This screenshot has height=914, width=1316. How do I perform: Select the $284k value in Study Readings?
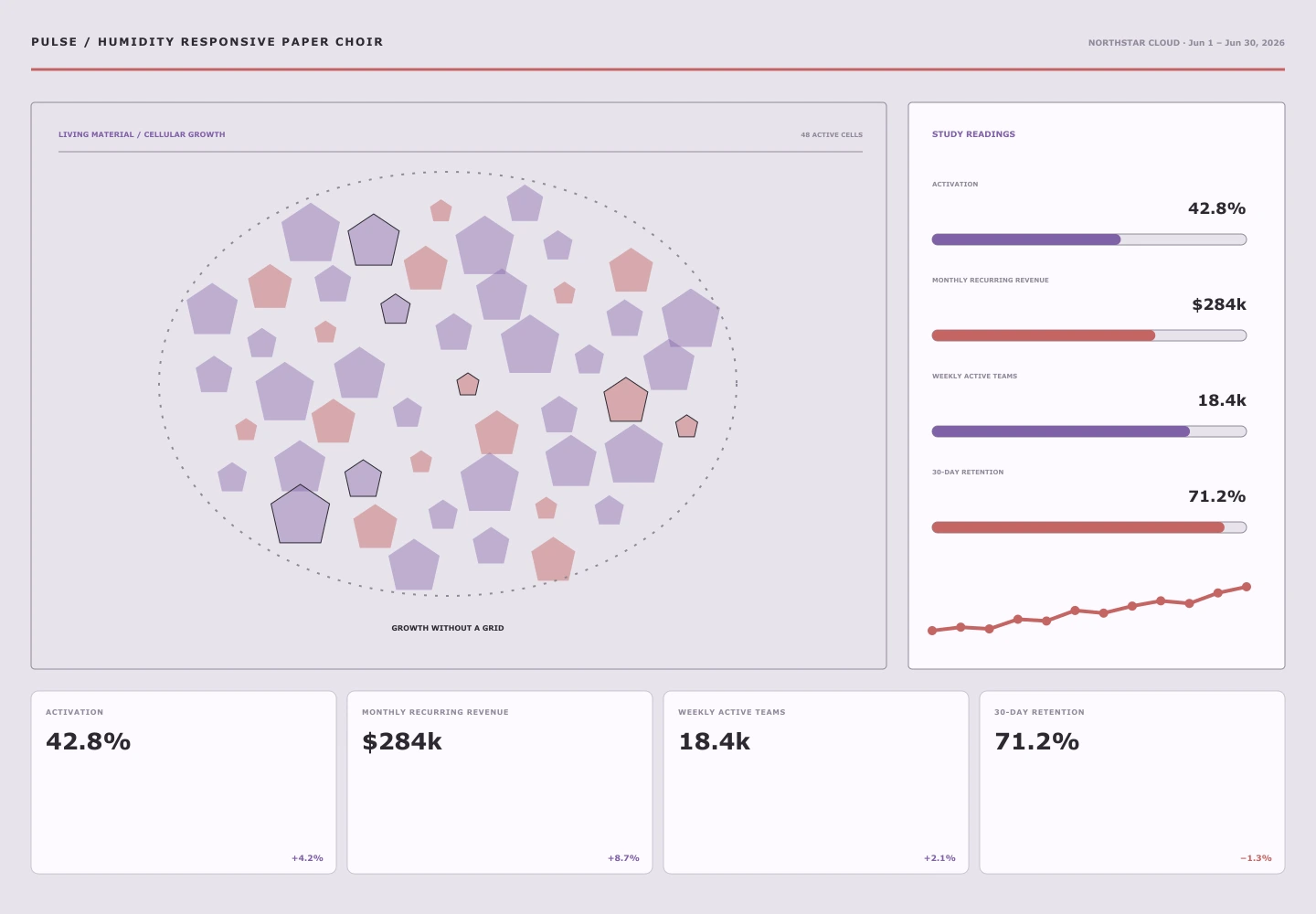1218,304
